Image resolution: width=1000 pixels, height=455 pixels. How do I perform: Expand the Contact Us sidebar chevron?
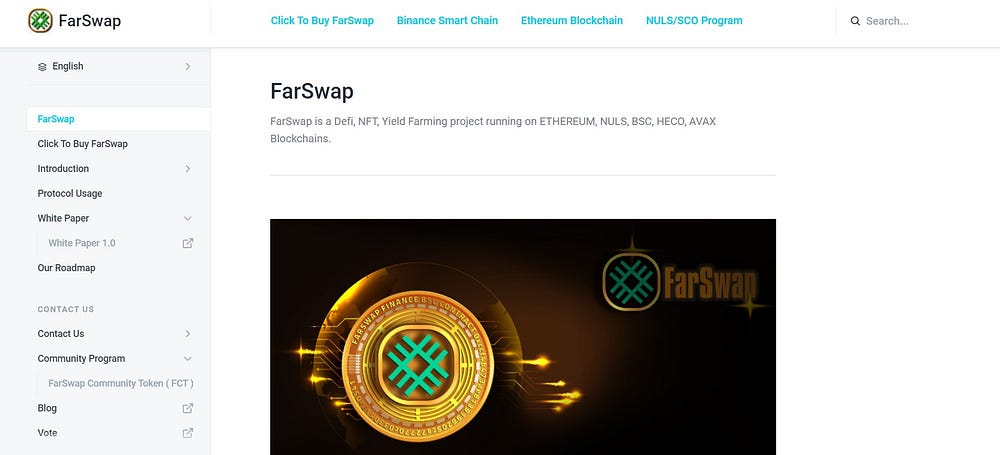188,334
